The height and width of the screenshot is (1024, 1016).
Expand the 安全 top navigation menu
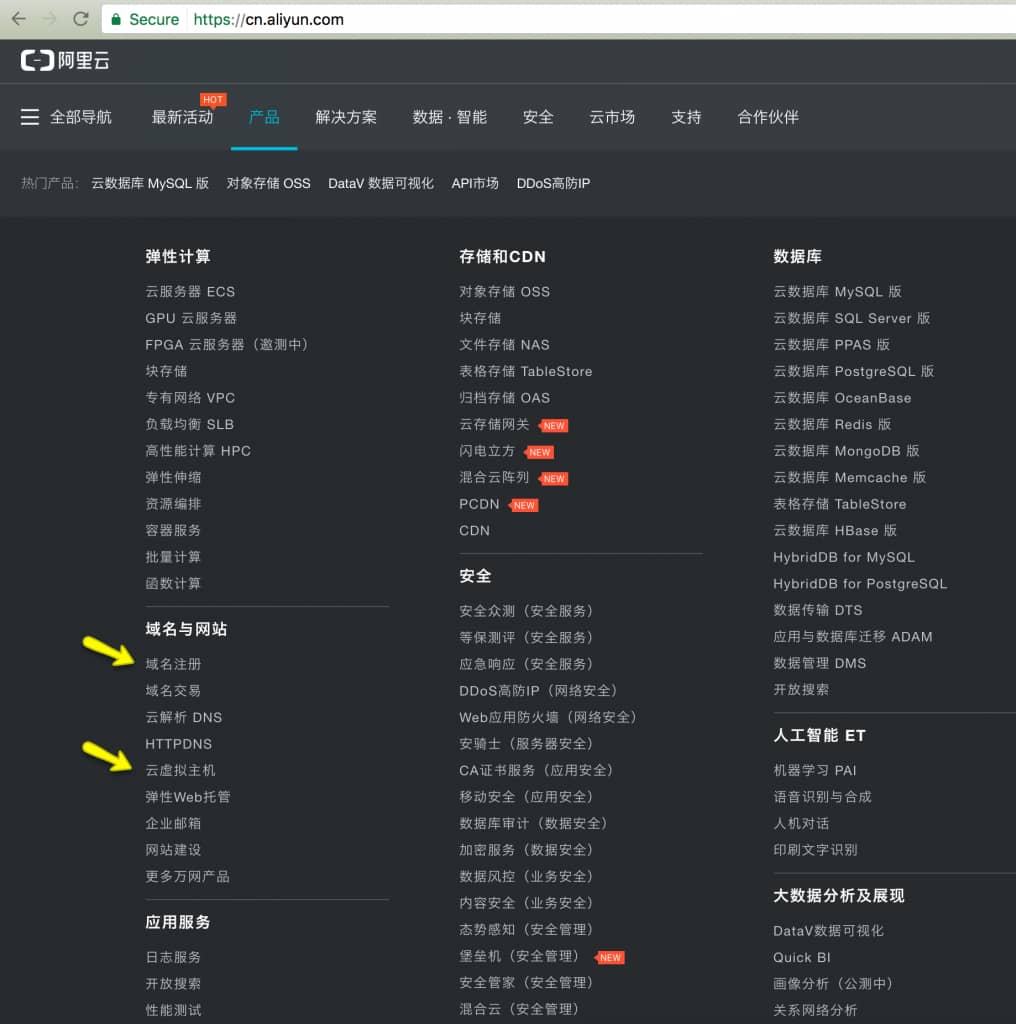[538, 118]
